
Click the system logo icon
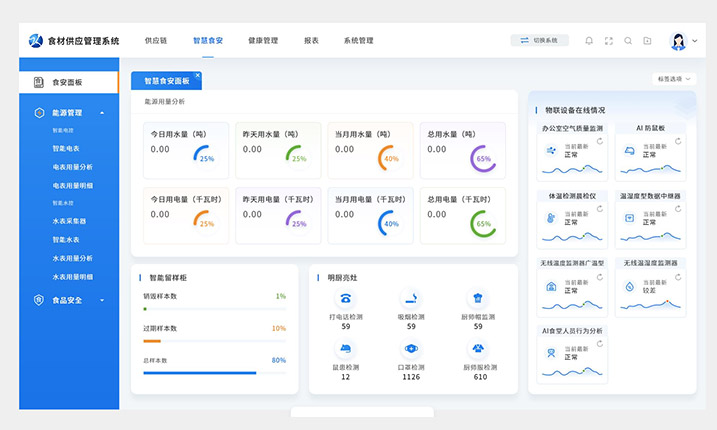[x=36, y=41]
